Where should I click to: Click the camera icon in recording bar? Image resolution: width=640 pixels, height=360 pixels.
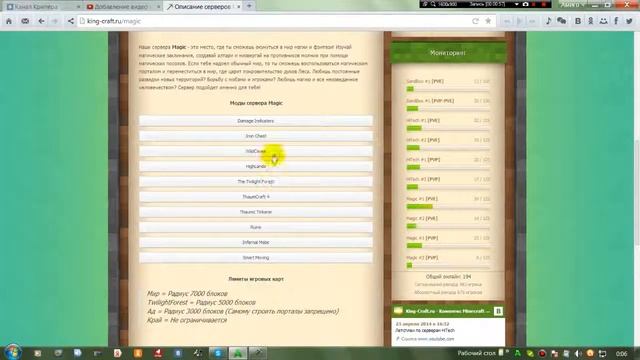click(526, 4)
